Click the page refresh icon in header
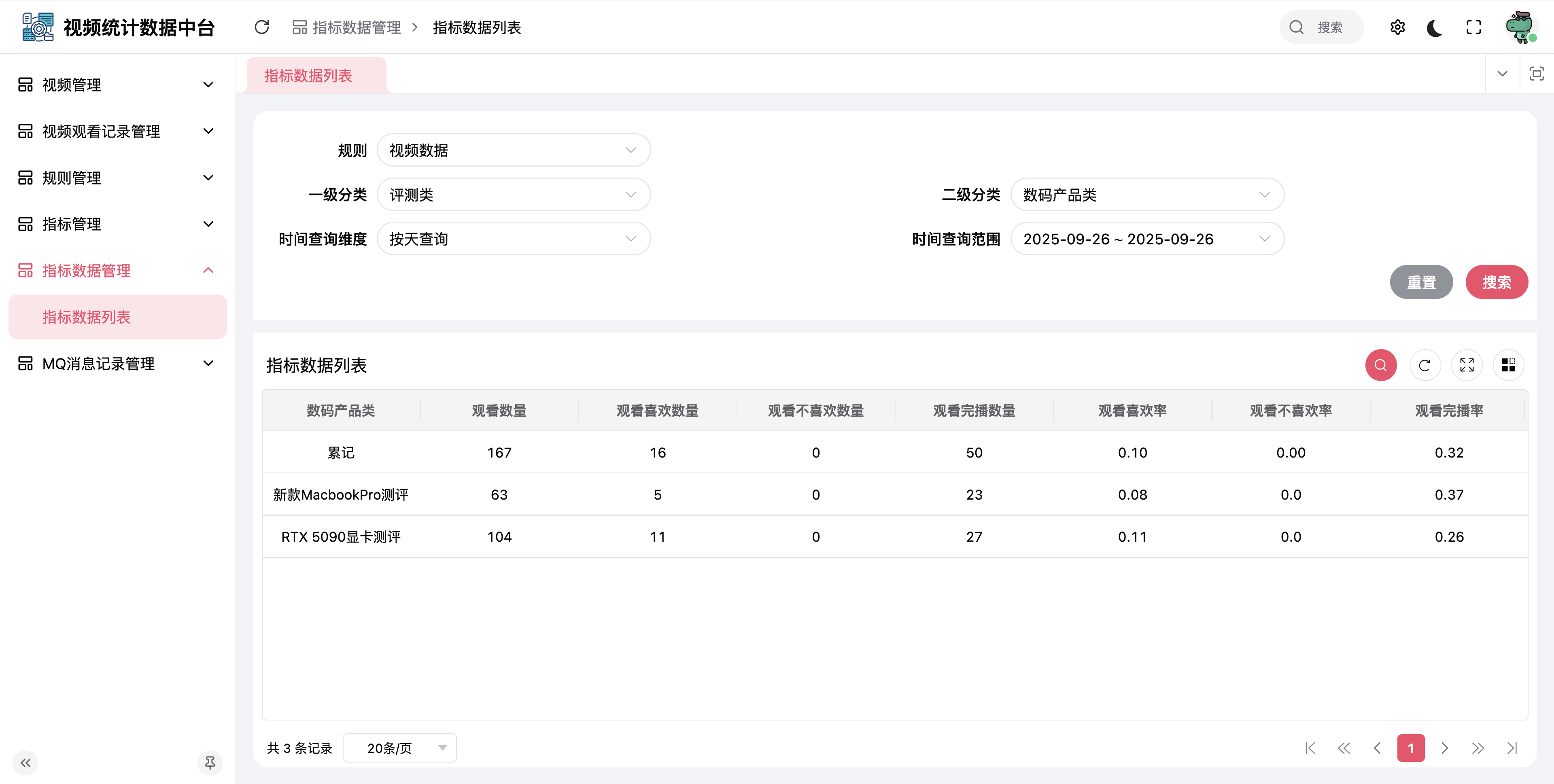Screen dimensions: 1554x784 (262, 27)
